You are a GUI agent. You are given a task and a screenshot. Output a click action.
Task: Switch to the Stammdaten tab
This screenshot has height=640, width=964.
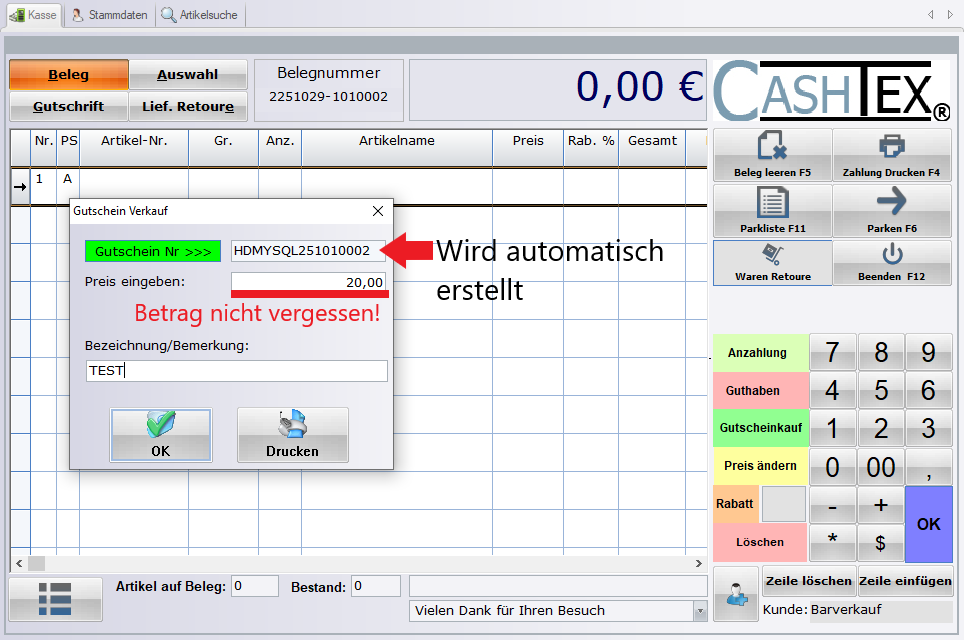(108, 15)
